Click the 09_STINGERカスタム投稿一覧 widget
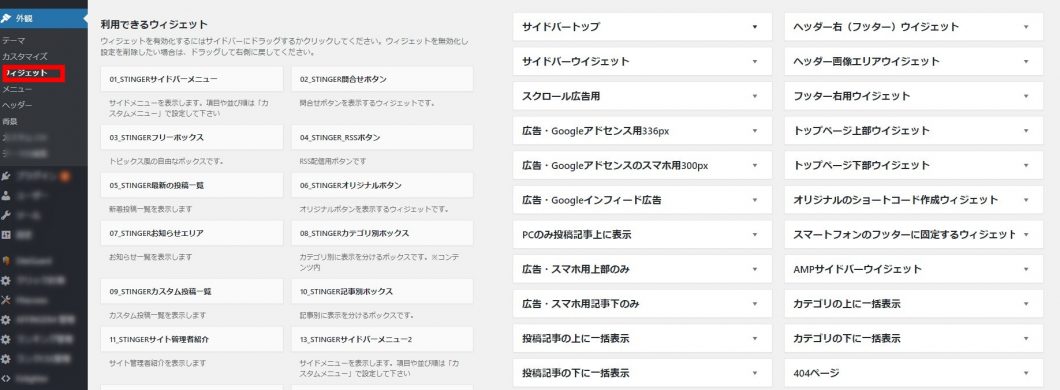The width and height of the screenshot is (1060, 390). pos(191,291)
